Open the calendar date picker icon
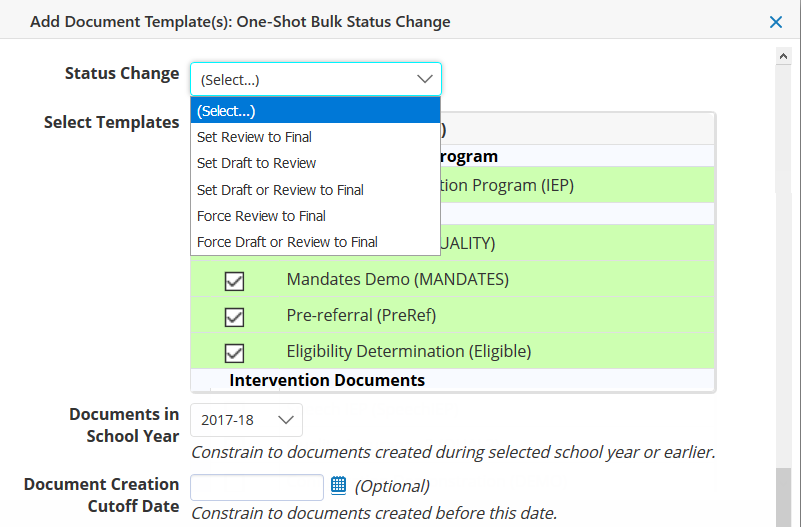Screen dimensions: 801x527 tap(338, 486)
